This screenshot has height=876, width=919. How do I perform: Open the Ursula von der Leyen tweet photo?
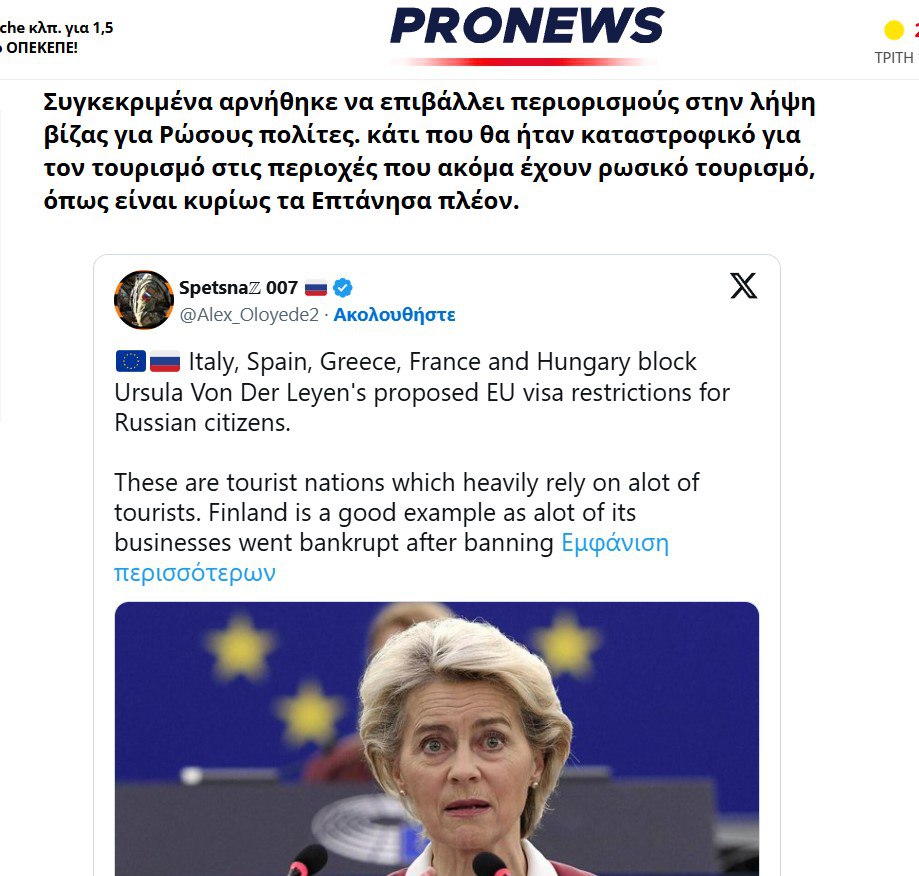(437, 739)
